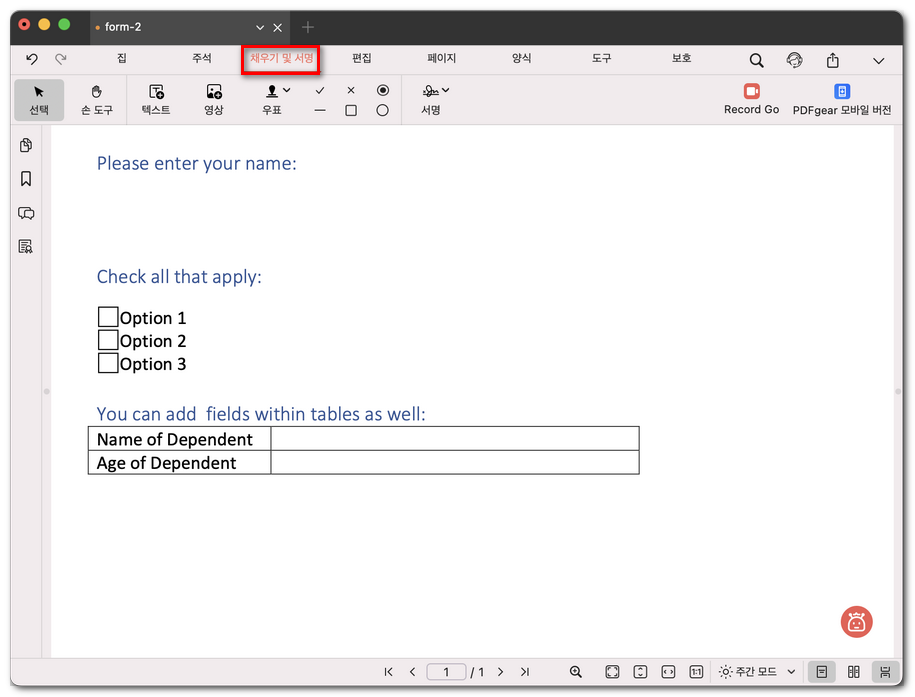
Task: Open the signature (서명) dropdown
Action: pyautogui.click(x=445, y=91)
